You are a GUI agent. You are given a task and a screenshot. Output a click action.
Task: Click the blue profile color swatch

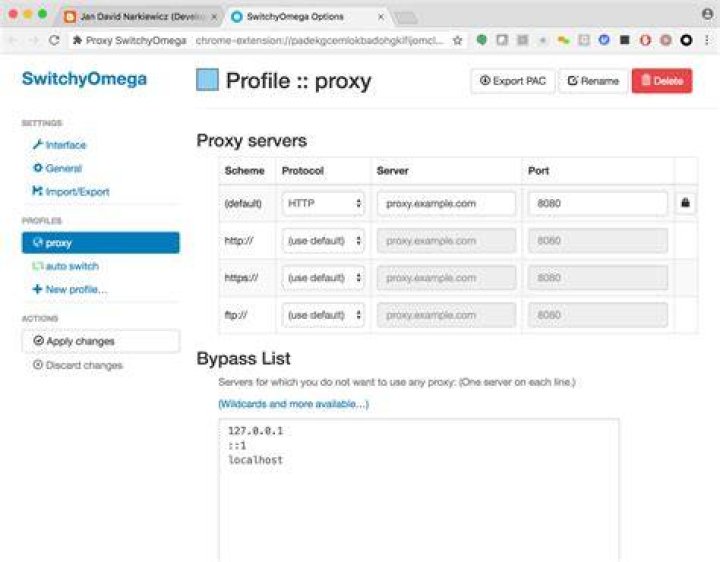(x=207, y=79)
